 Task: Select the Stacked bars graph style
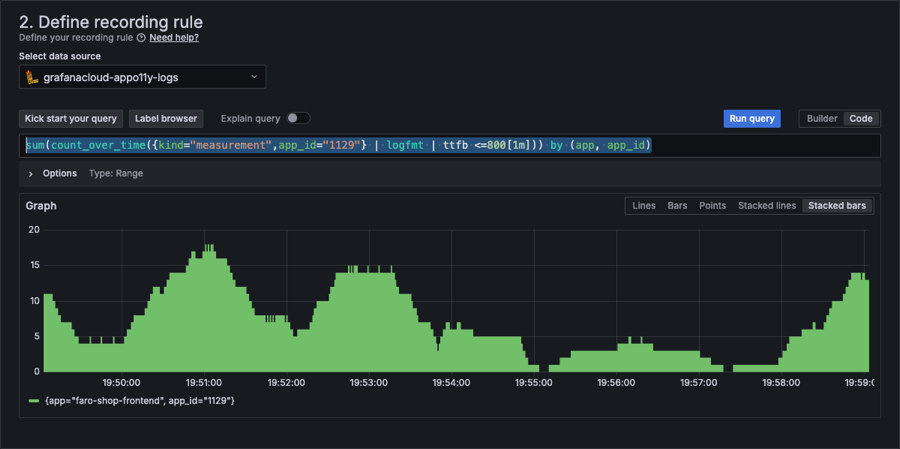pyautogui.click(x=837, y=206)
